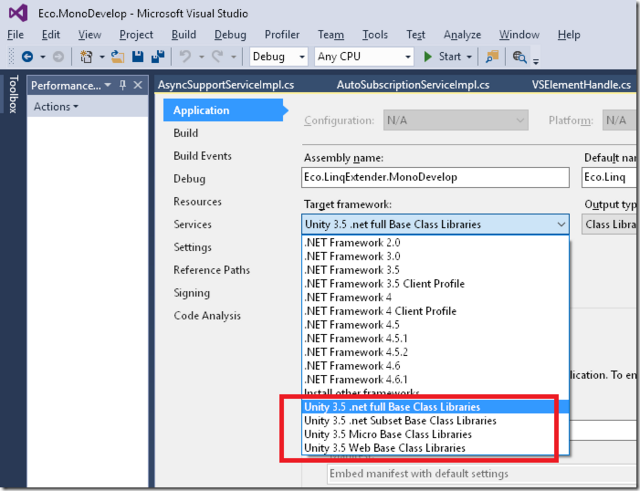This screenshot has width=640, height=491.
Task: Click the Visual Studio logo icon
Action: 18,13
